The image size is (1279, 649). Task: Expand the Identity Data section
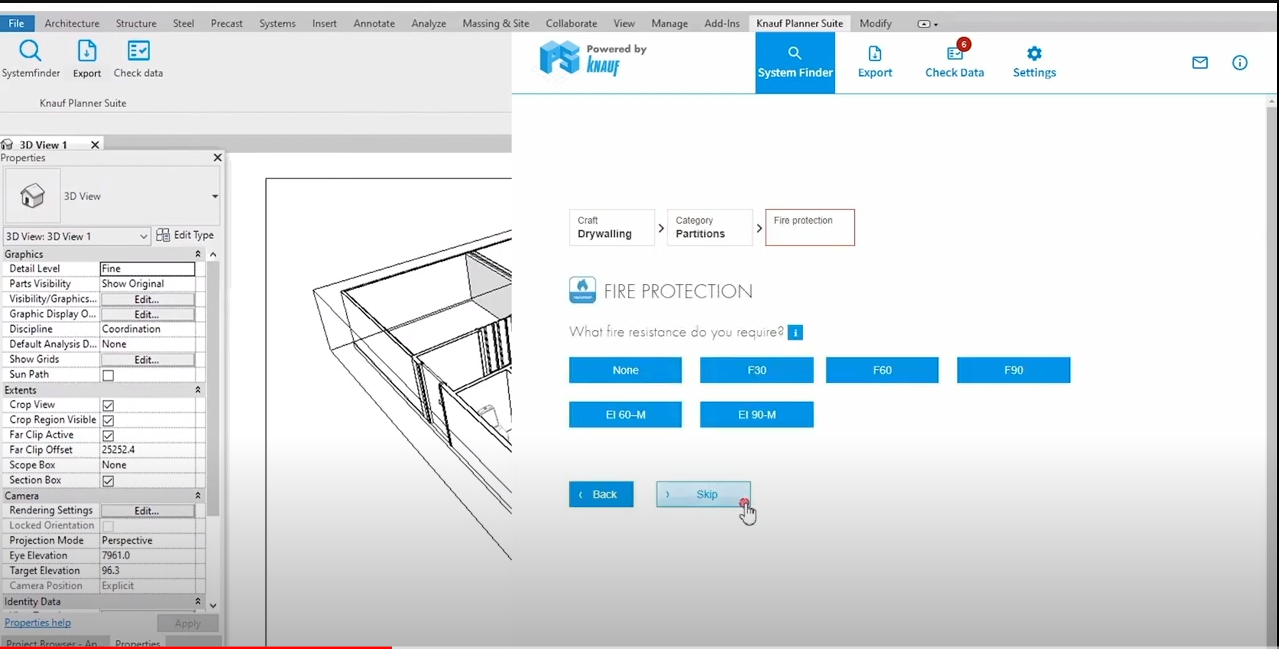pos(198,602)
